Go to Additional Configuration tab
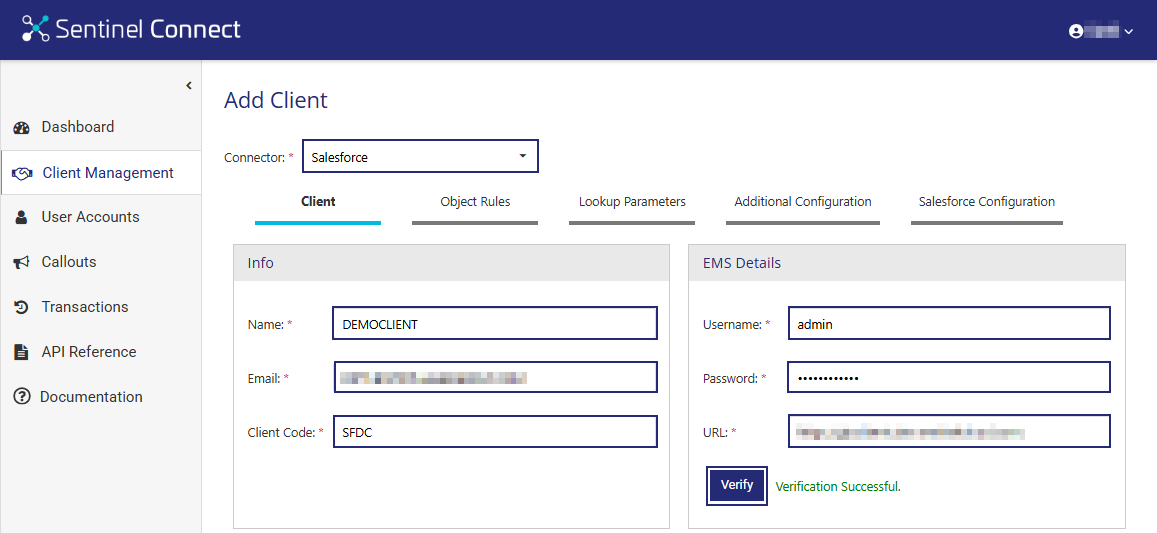This screenshot has height=533, width=1157. click(x=803, y=202)
